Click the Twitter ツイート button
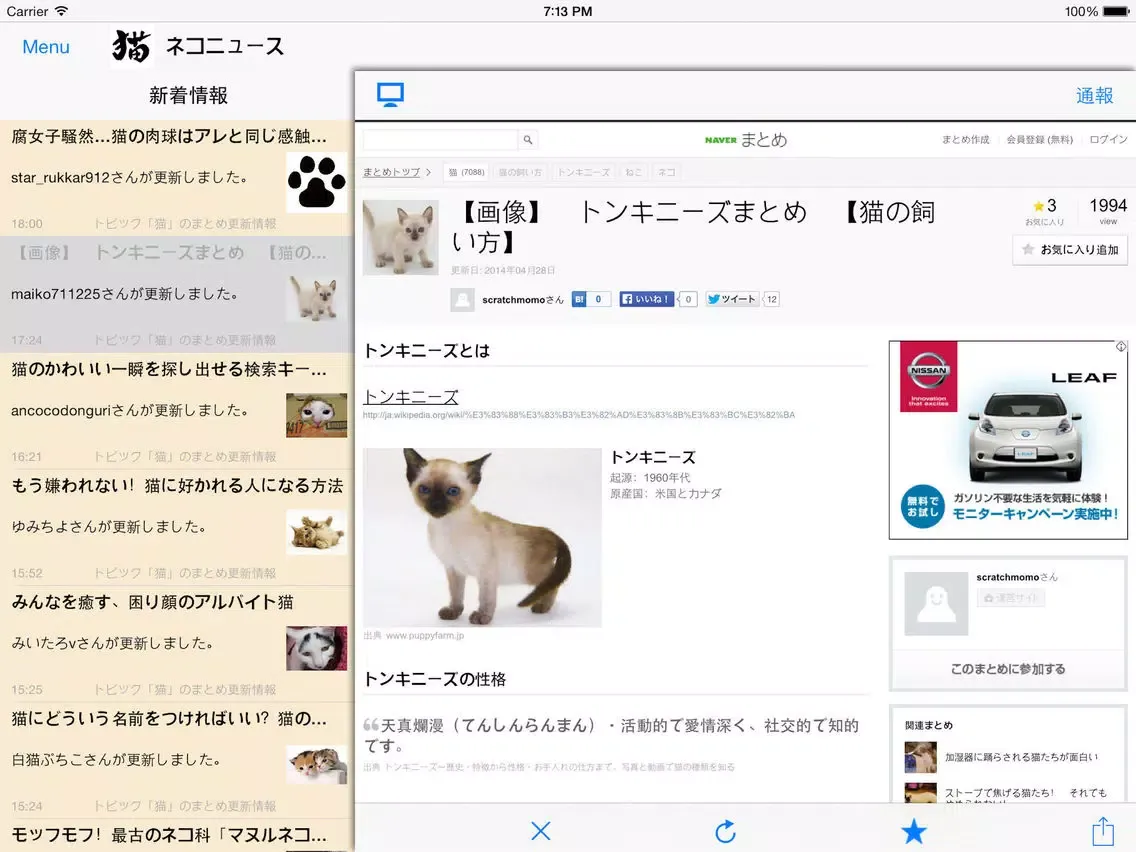Screen dimensions: 1136x852 [732, 299]
